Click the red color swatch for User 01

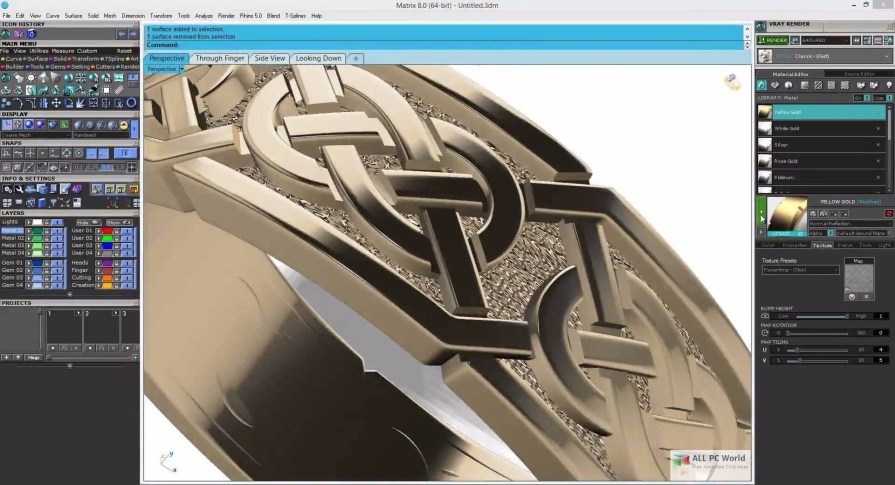107,231
